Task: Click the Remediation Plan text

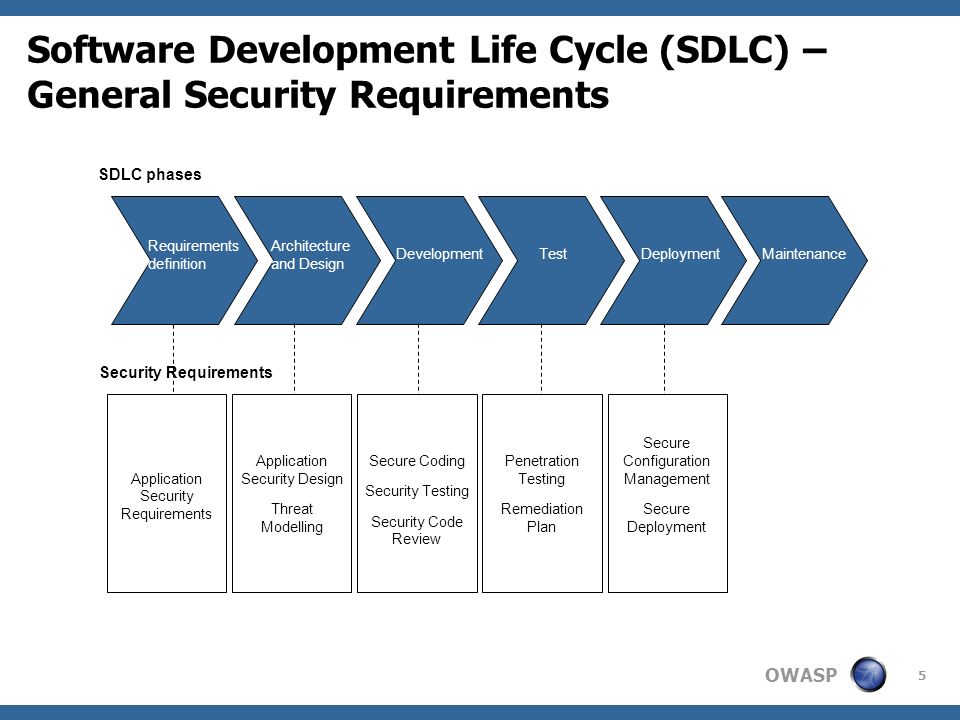Action: pos(542,518)
